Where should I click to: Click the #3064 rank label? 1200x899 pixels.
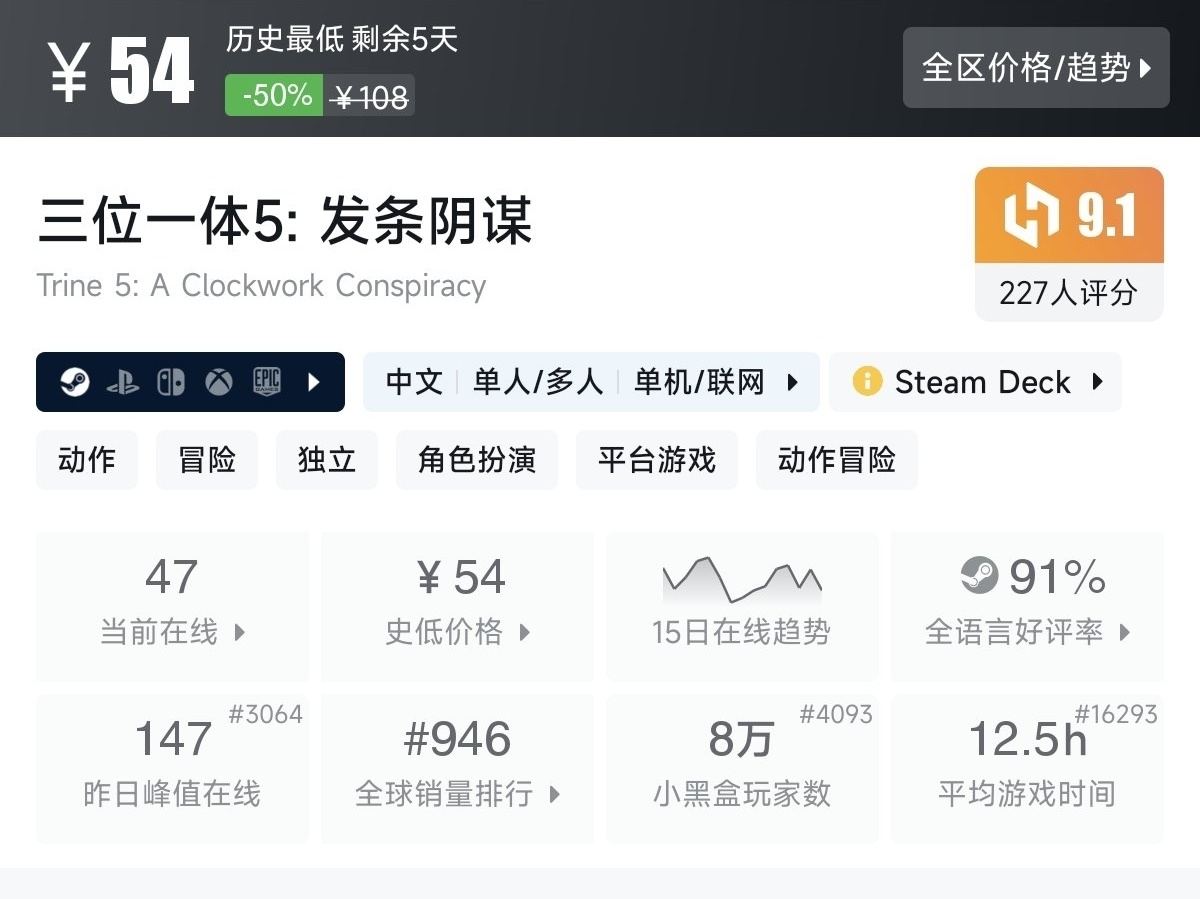pos(265,714)
